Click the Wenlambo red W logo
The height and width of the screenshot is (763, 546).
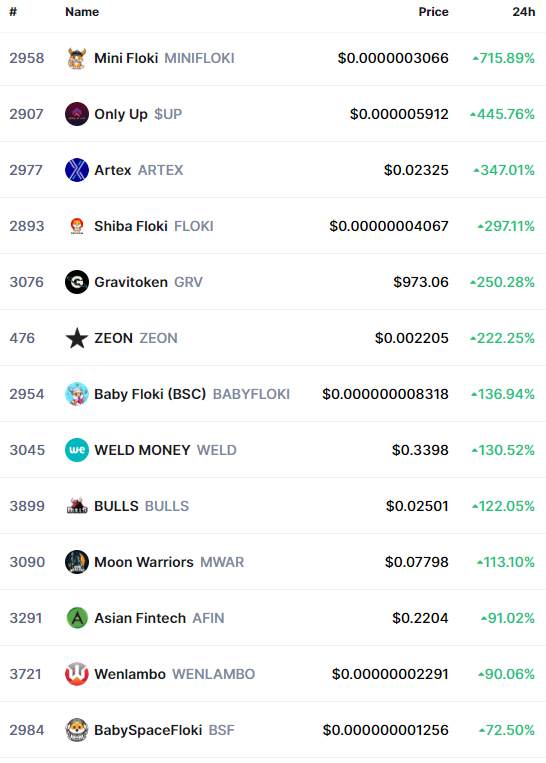point(76,674)
